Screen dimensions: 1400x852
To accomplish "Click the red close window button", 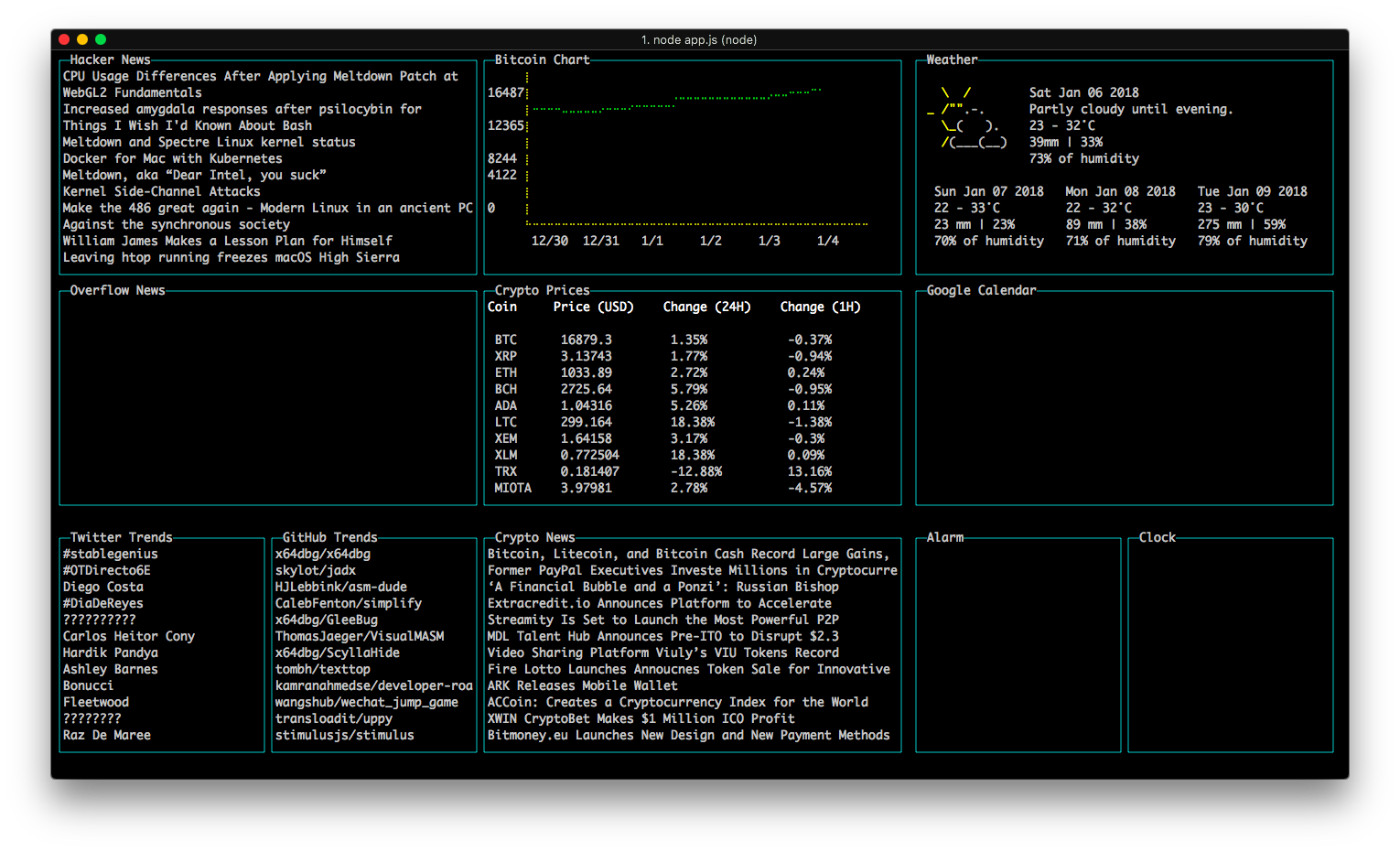I will pos(64,39).
